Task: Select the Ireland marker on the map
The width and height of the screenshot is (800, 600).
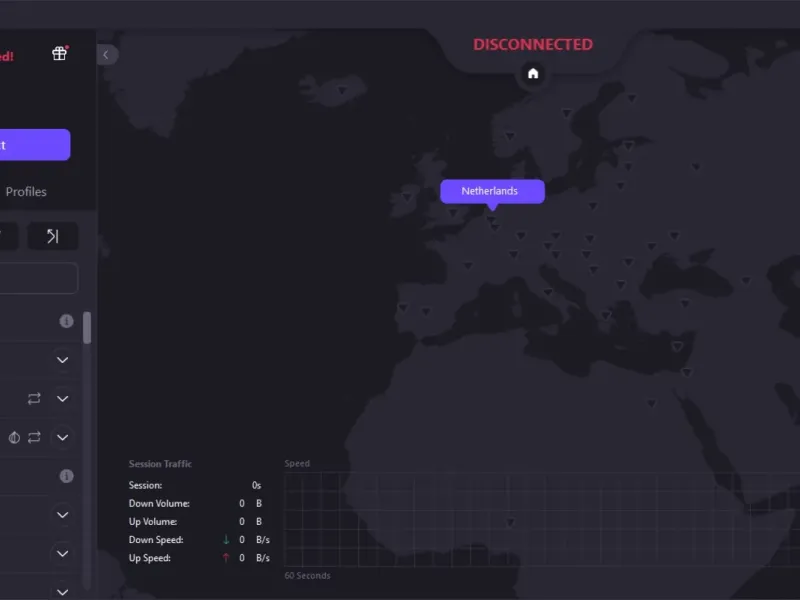Action: [x=407, y=197]
